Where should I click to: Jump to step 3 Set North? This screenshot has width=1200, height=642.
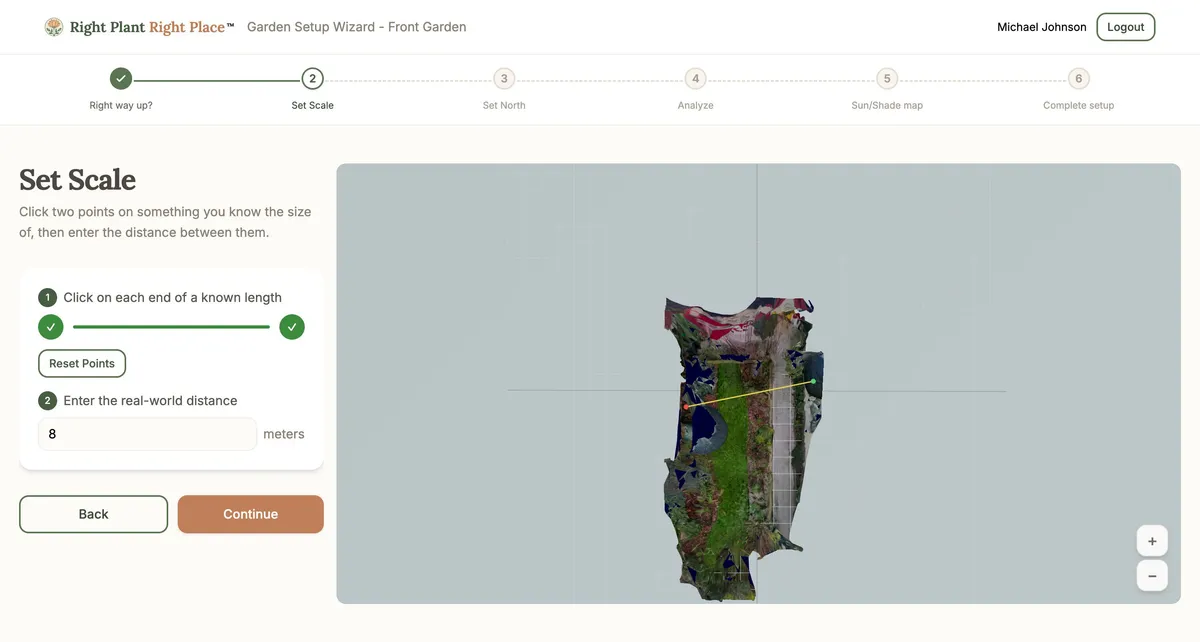pos(504,79)
